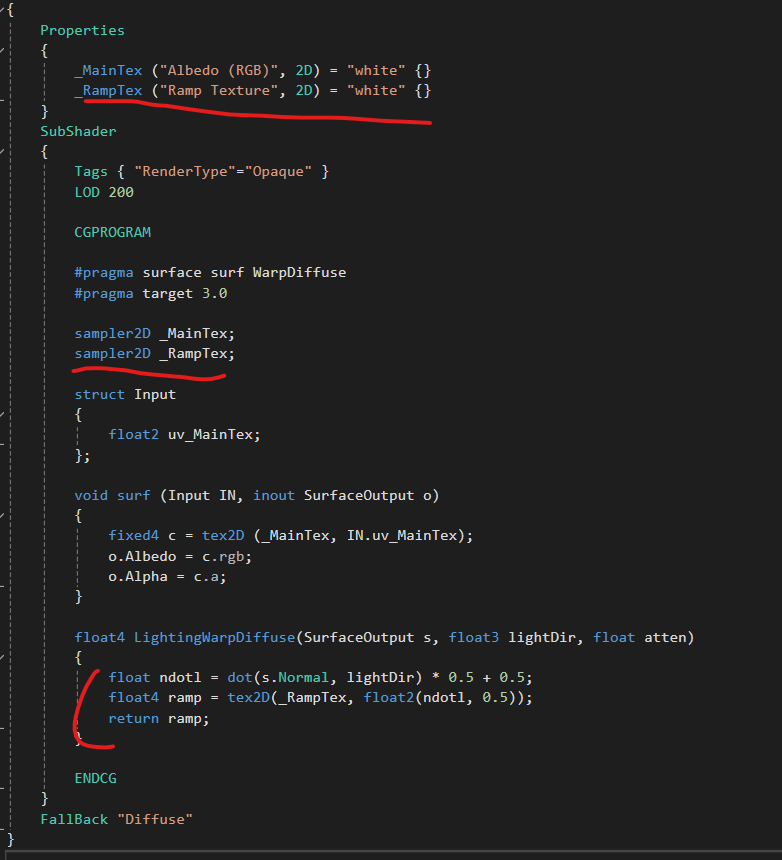Click the "o.Alpha = c.a;" line
The height and width of the screenshot is (860, 782).
[x=167, y=577]
